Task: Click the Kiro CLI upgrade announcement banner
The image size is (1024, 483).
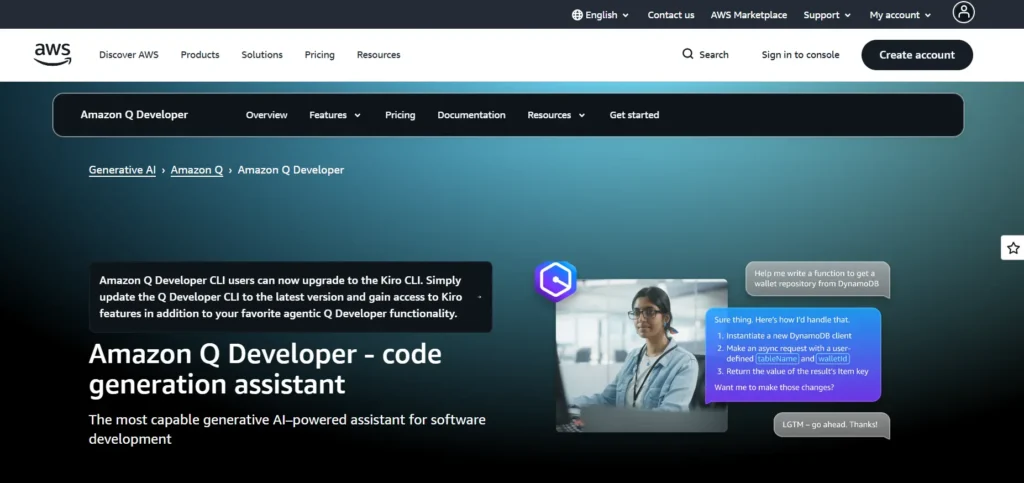Action: tap(291, 297)
